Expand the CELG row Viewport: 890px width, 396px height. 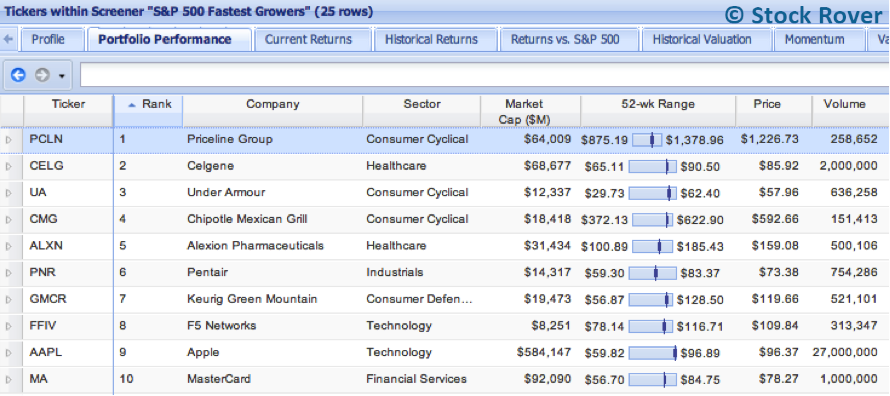[x=9, y=166]
